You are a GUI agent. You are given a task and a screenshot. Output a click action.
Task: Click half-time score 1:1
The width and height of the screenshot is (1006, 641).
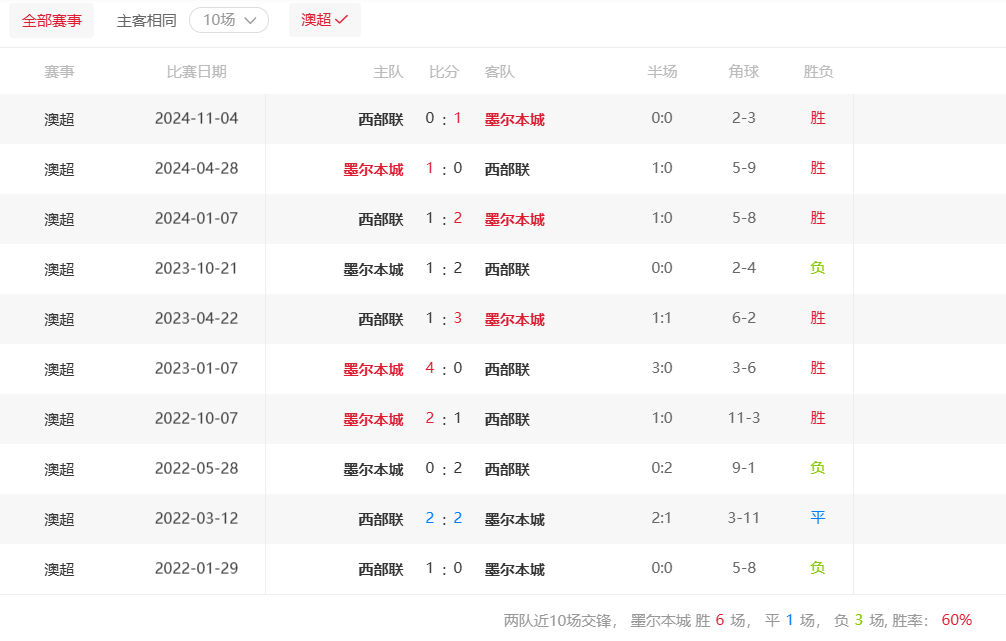point(662,318)
